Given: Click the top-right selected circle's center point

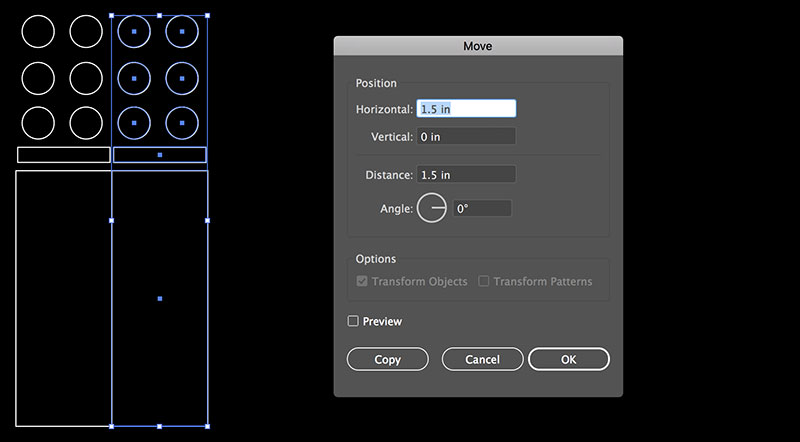Looking at the screenshot, I should [x=182, y=31].
